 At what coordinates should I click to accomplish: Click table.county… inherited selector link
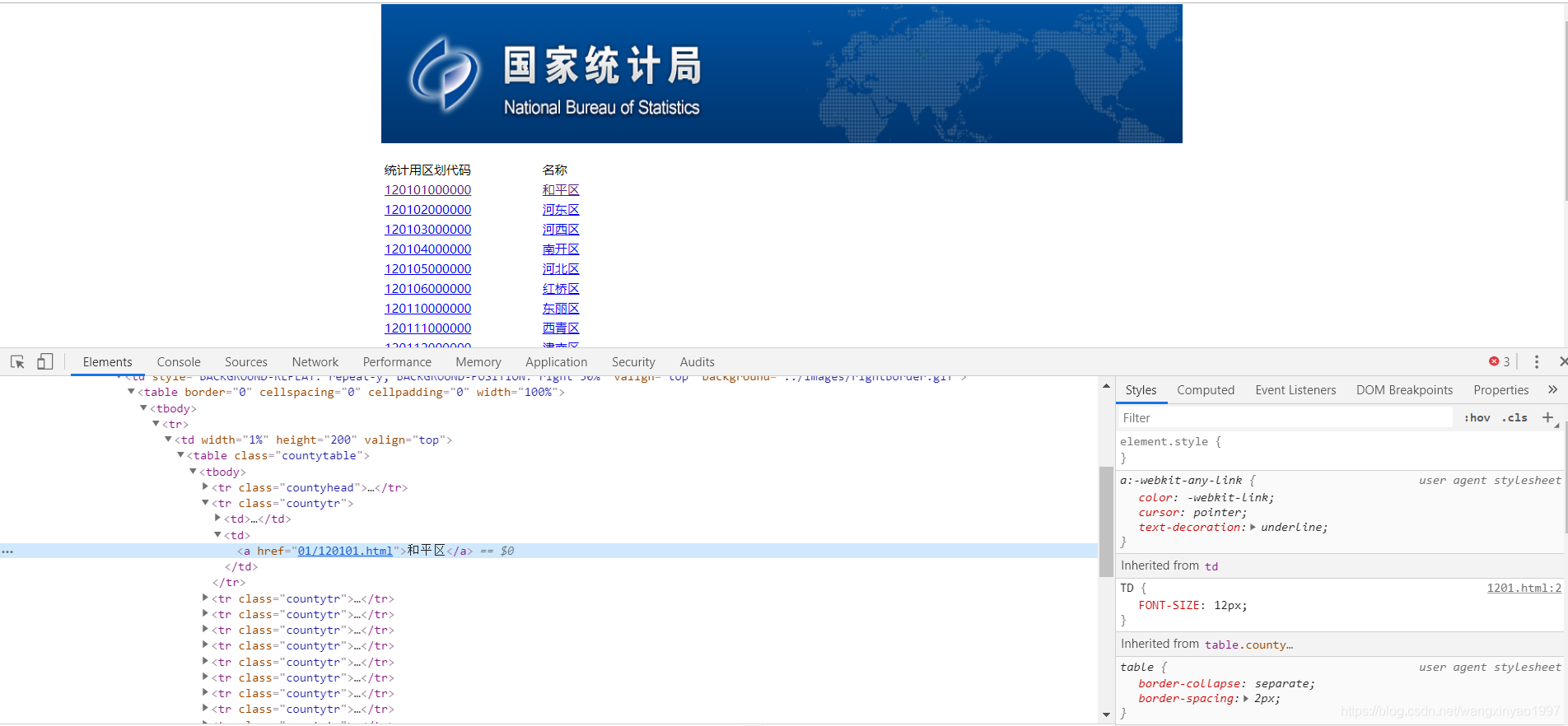pos(1248,645)
